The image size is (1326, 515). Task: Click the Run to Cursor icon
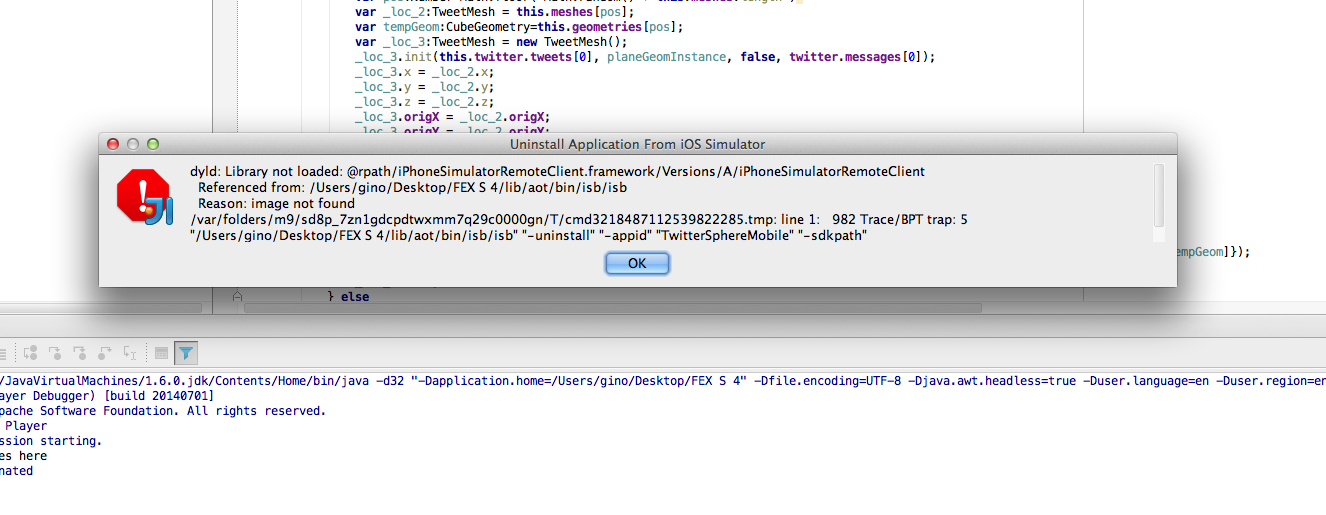130,353
